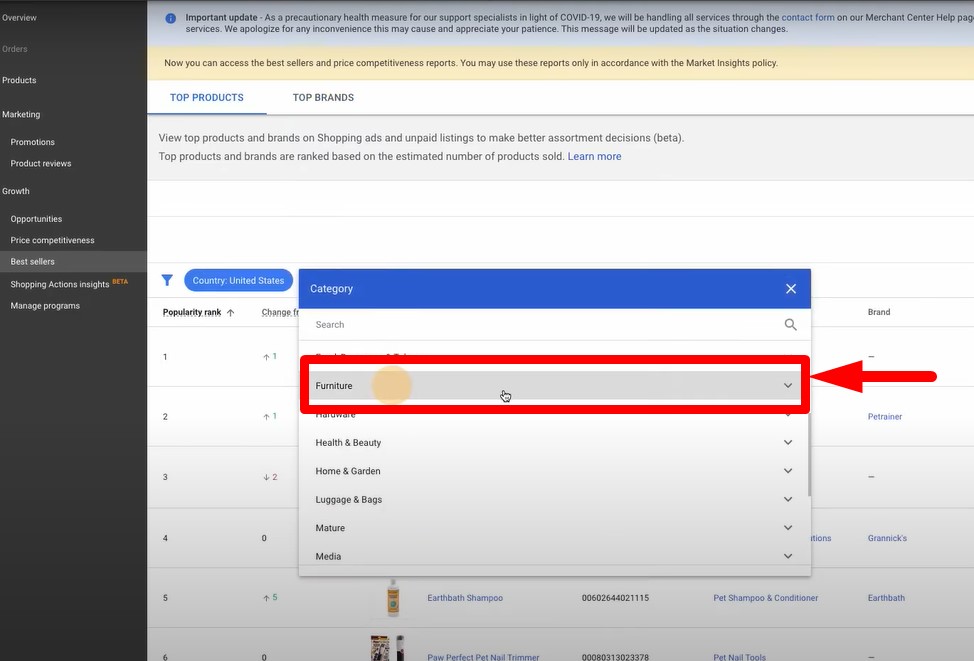974x661 pixels.
Task: Click the info icon beside Important update
Action: point(171,19)
